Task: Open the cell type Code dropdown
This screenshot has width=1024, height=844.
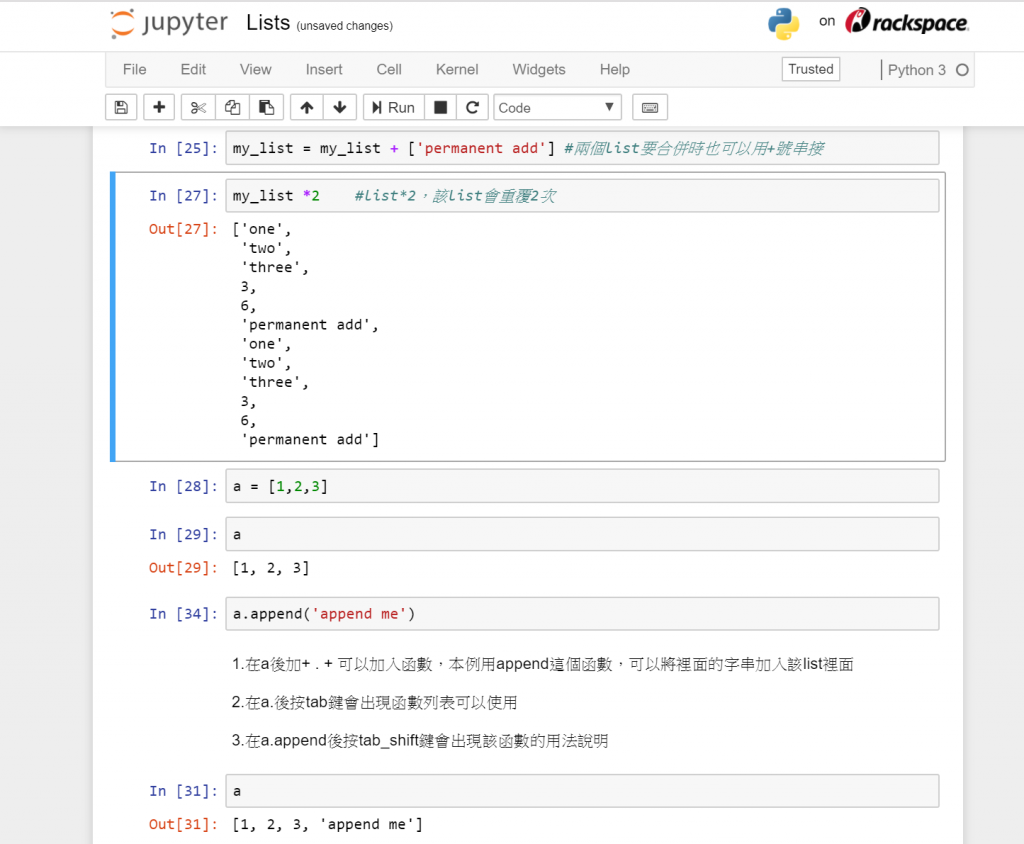Action: 557,108
